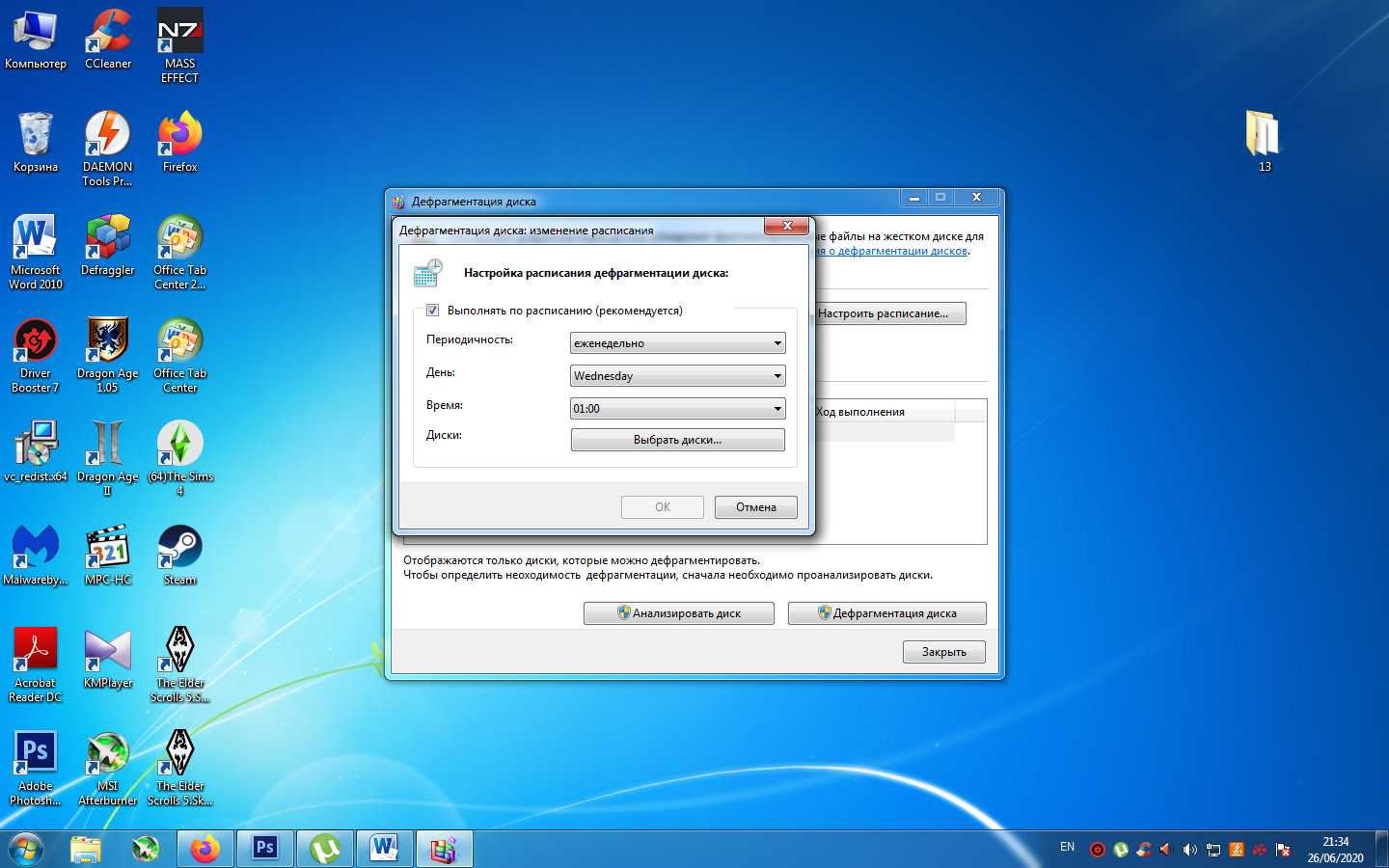Open Windows Explorer from the taskbar
Image resolution: width=1389 pixels, height=868 pixels.
pyautogui.click(x=86, y=849)
